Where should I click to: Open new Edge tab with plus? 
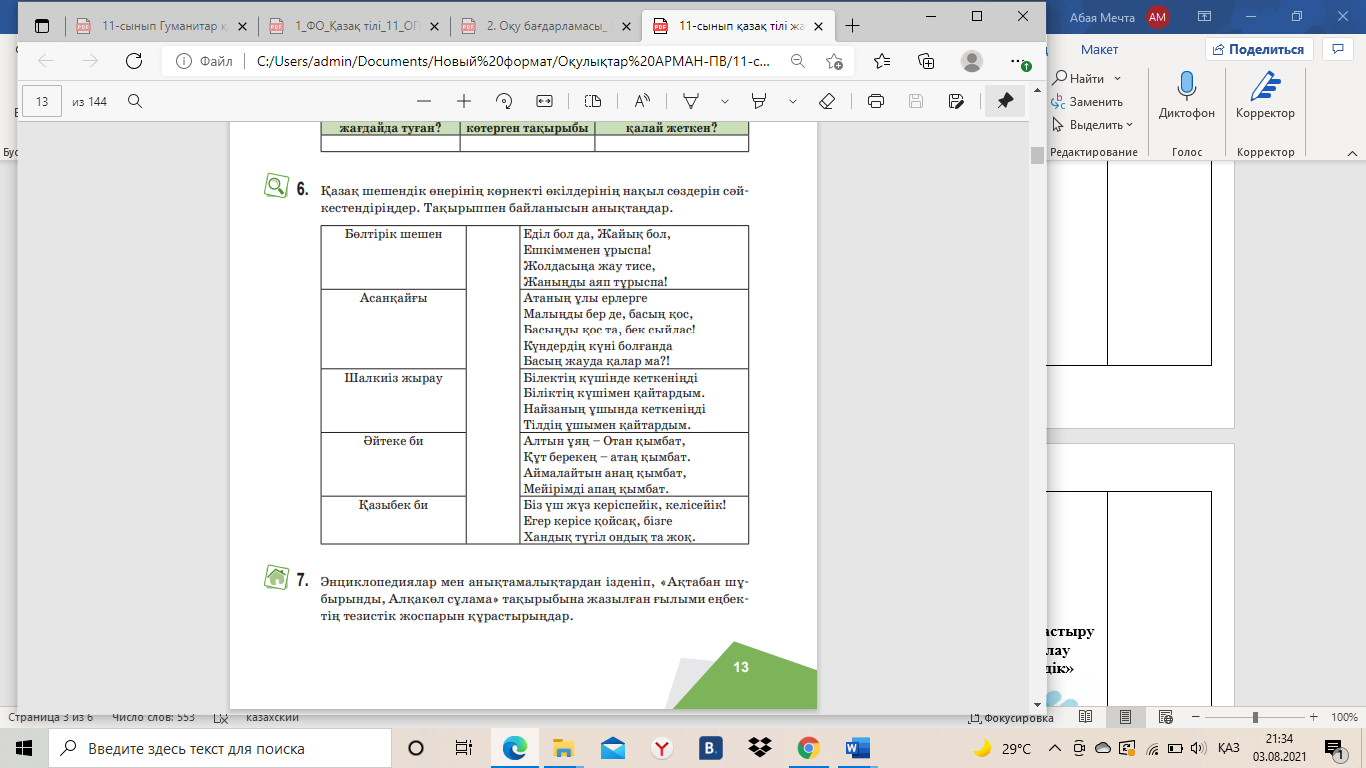point(853,25)
